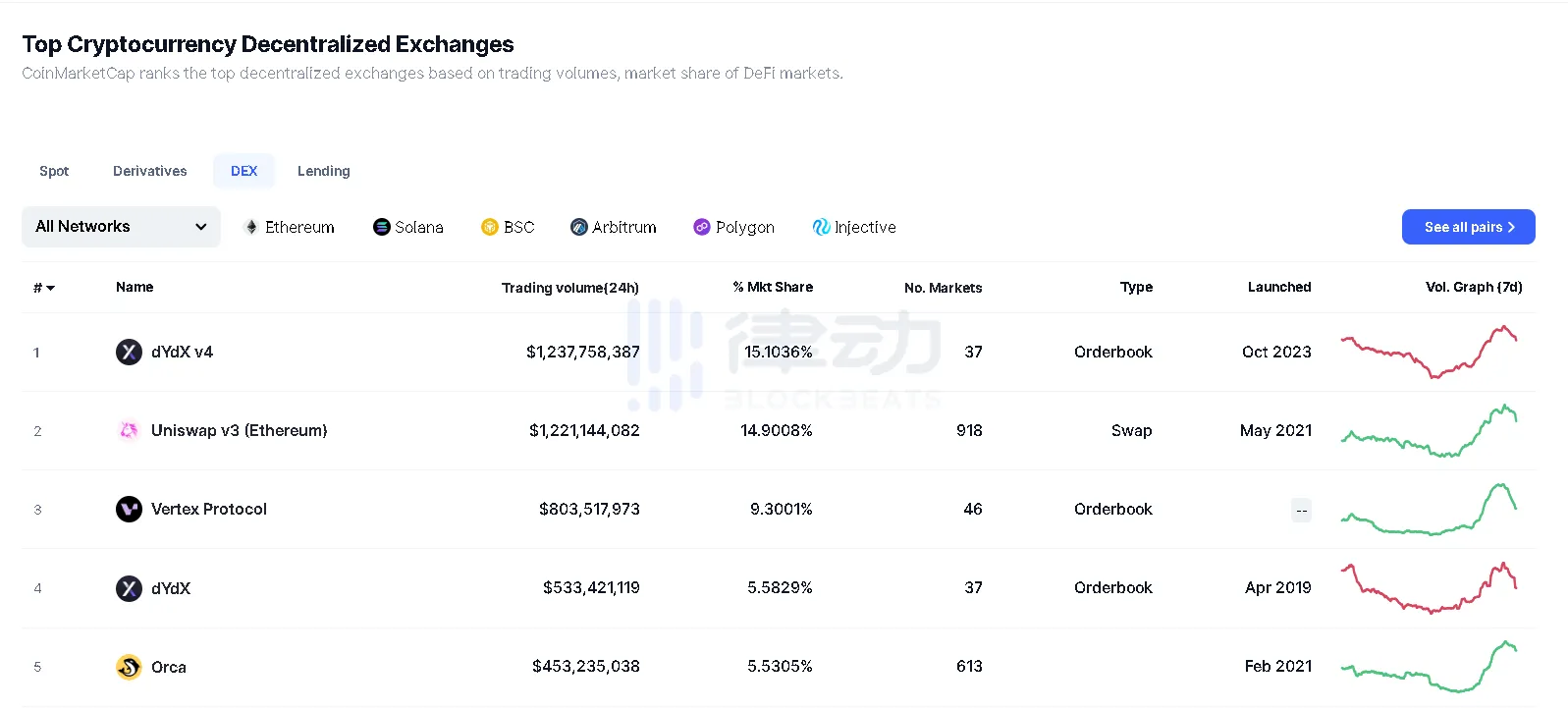
Task: Click the 918 markets count
Action: click(x=969, y=430)
